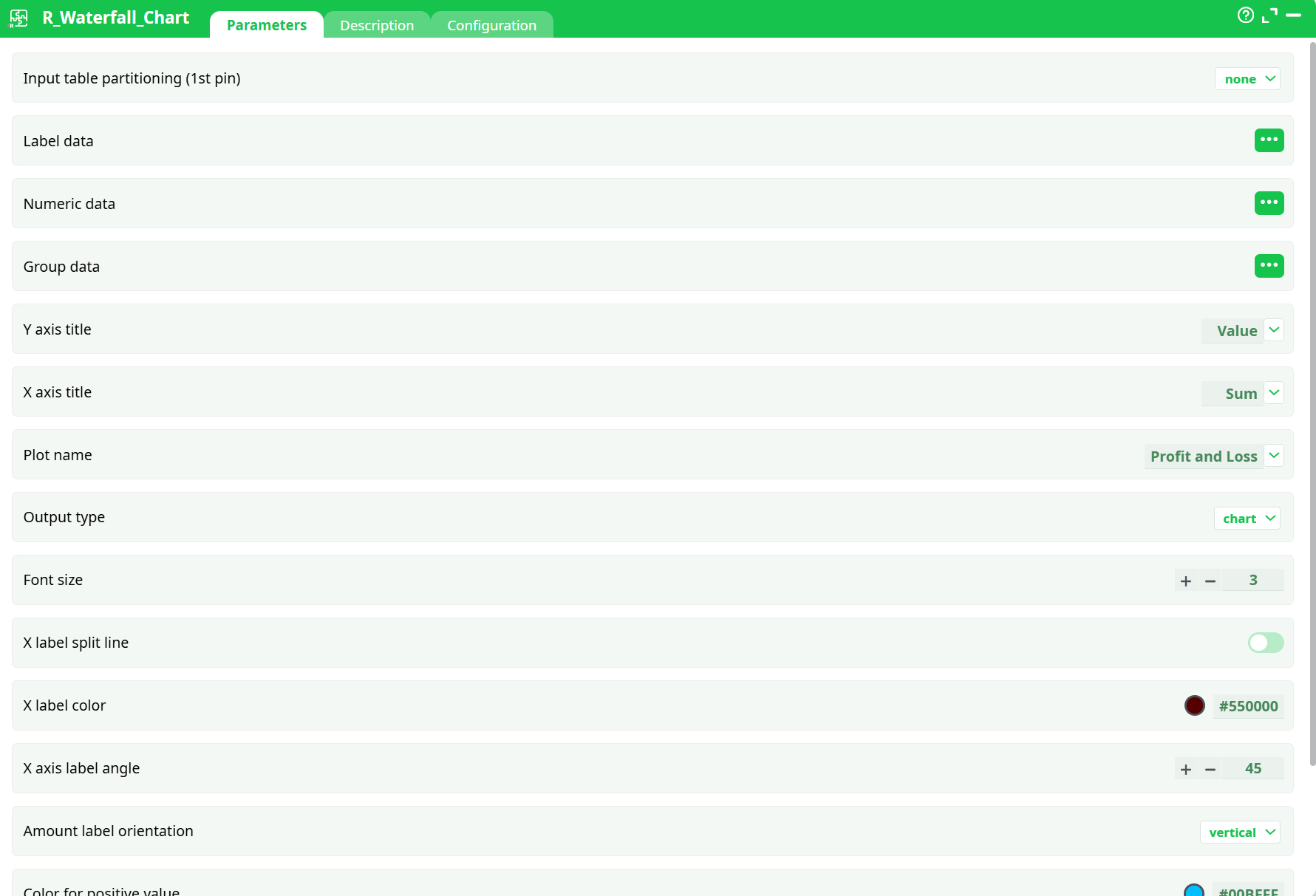Switch to the Description tab
Image resolution: width=1316 pixels, height=896 pixels.
(377, 25)
